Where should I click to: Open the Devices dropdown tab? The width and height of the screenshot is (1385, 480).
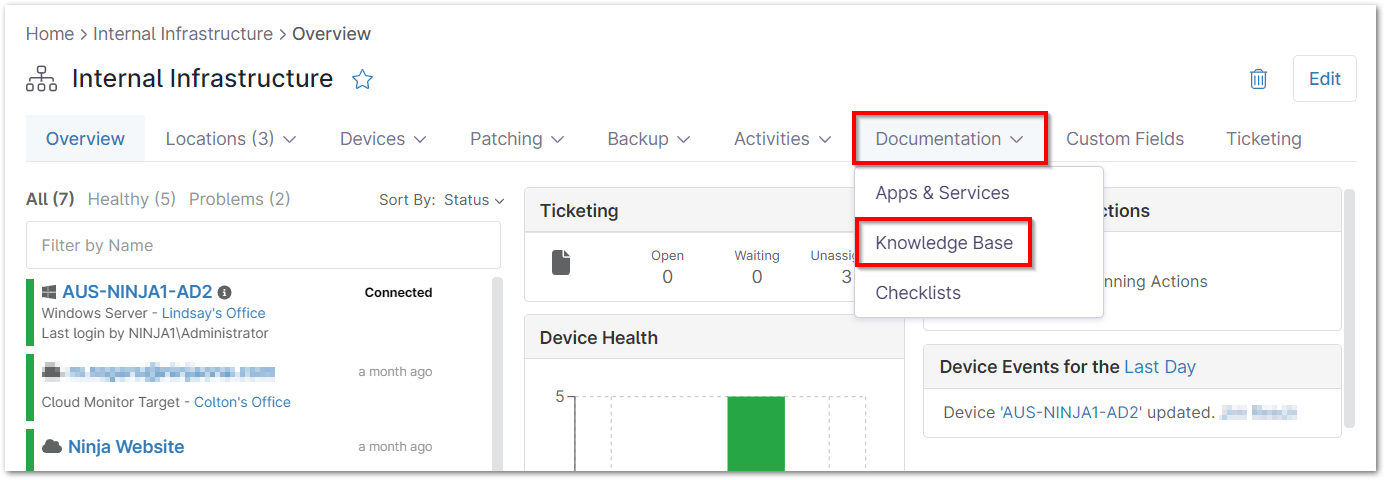click(x=383, y=139)
